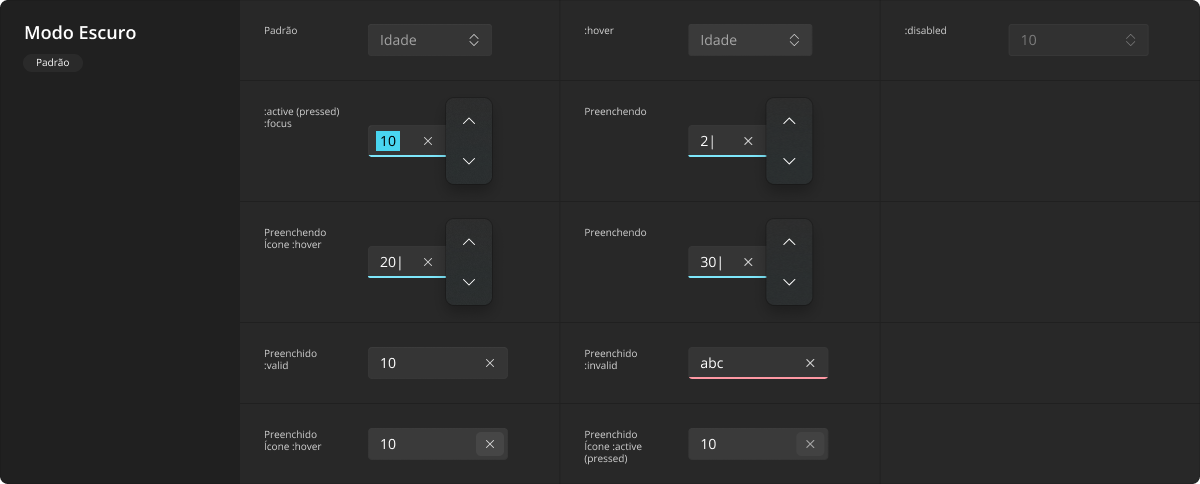The height and width of the screenshot is (484, 1200).
Task: Decrement the field showing 2 with the down chevron
Action: (789, 161)
